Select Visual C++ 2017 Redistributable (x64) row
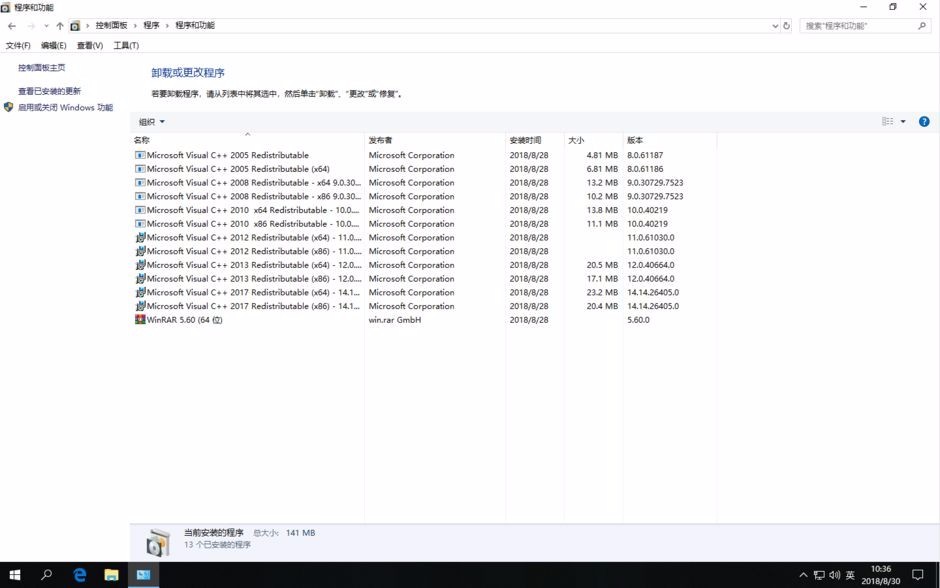Image resolution: width=940 pixels, height=588 pixels. pyautogui.click(x=423, y=293)
